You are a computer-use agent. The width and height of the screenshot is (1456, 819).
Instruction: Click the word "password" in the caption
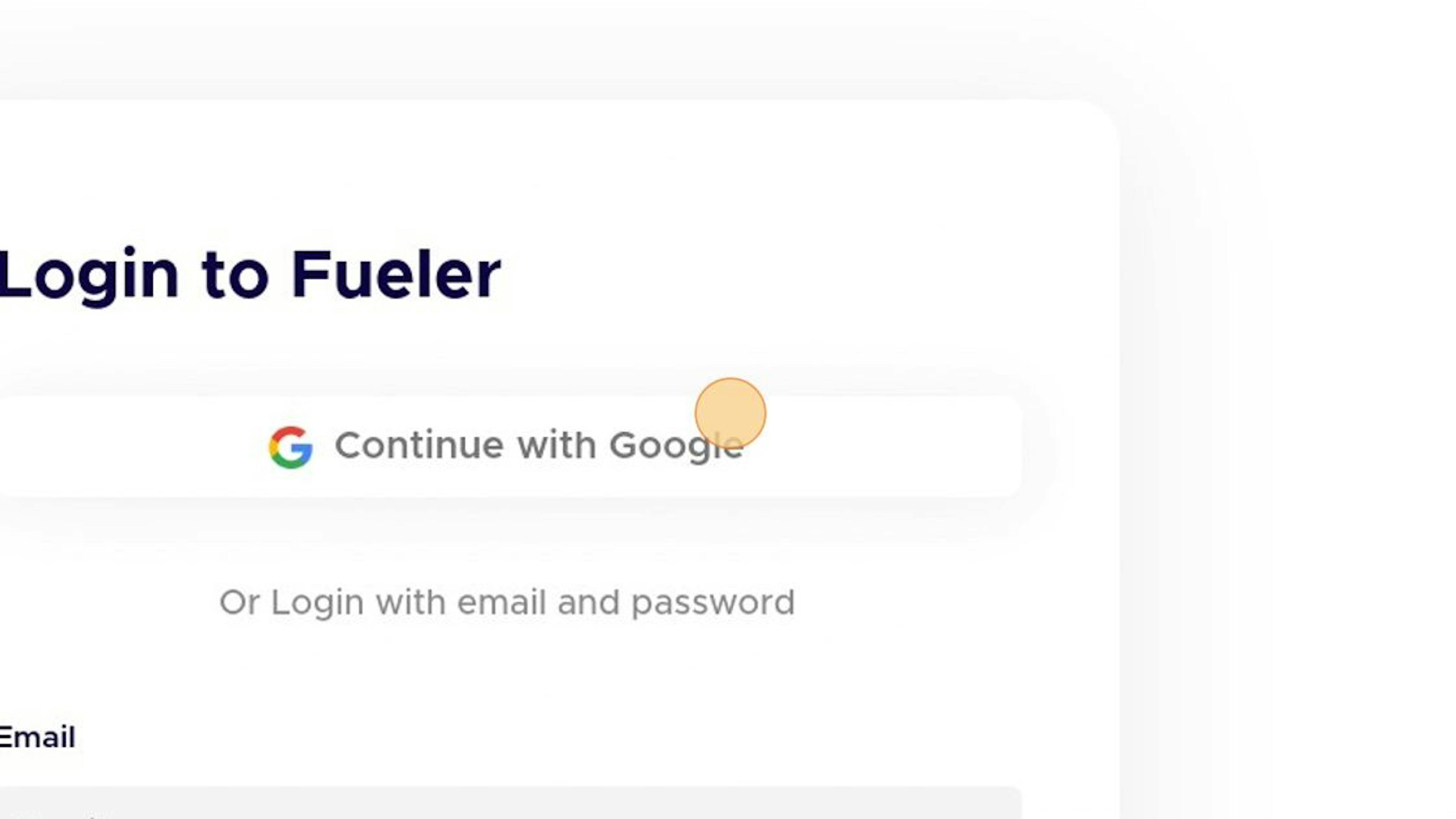click(x=713, y=604)
